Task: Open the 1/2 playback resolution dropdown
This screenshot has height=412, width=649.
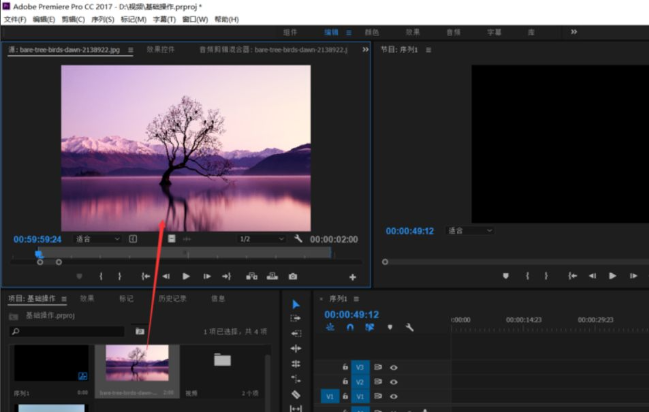Action: (262, 239)
